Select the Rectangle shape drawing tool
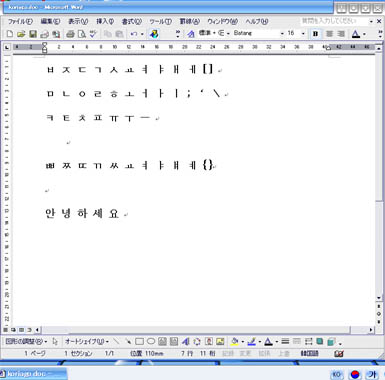 pyautogui.click(x=139, y=341)
